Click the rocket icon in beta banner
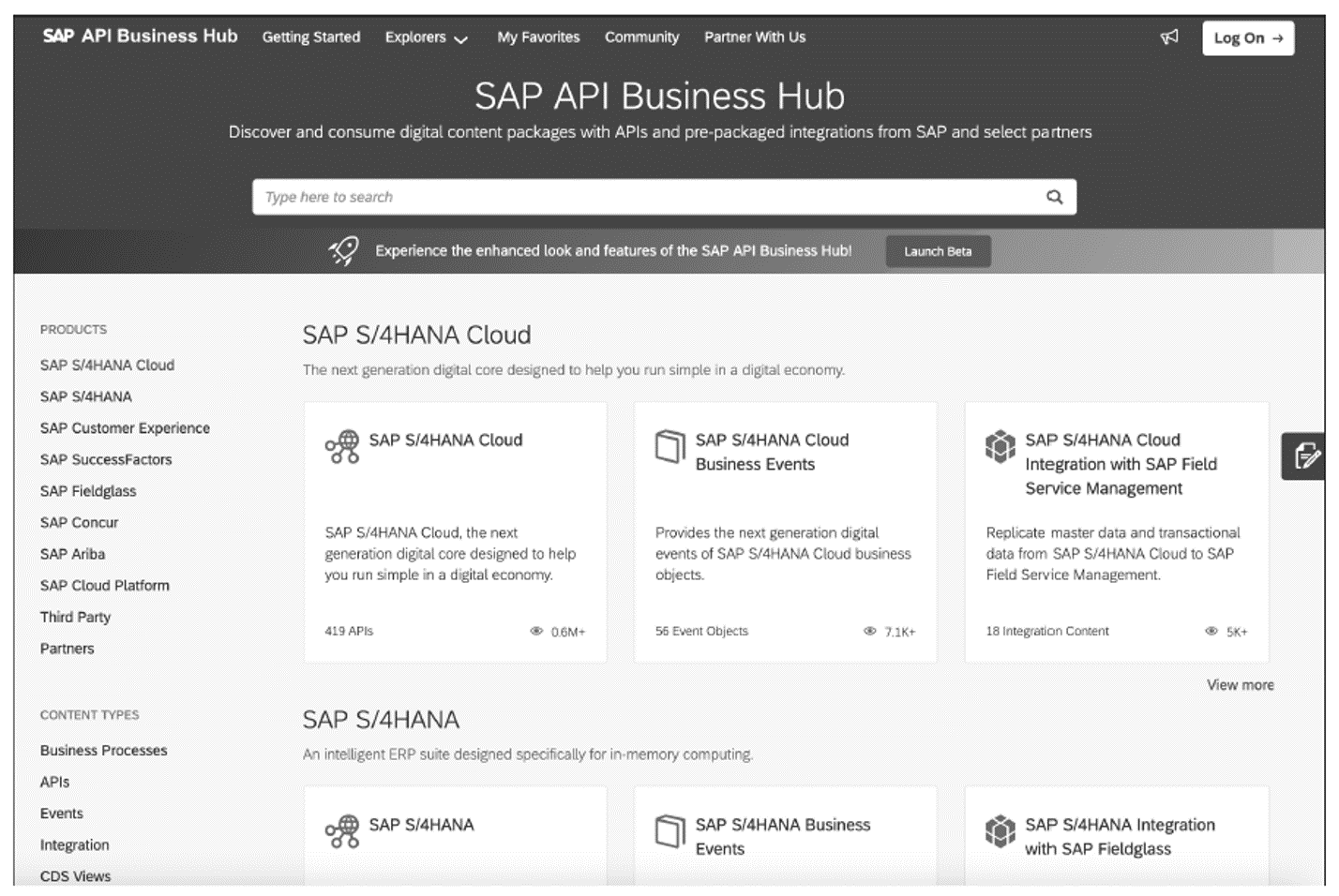 pos(344,250)
